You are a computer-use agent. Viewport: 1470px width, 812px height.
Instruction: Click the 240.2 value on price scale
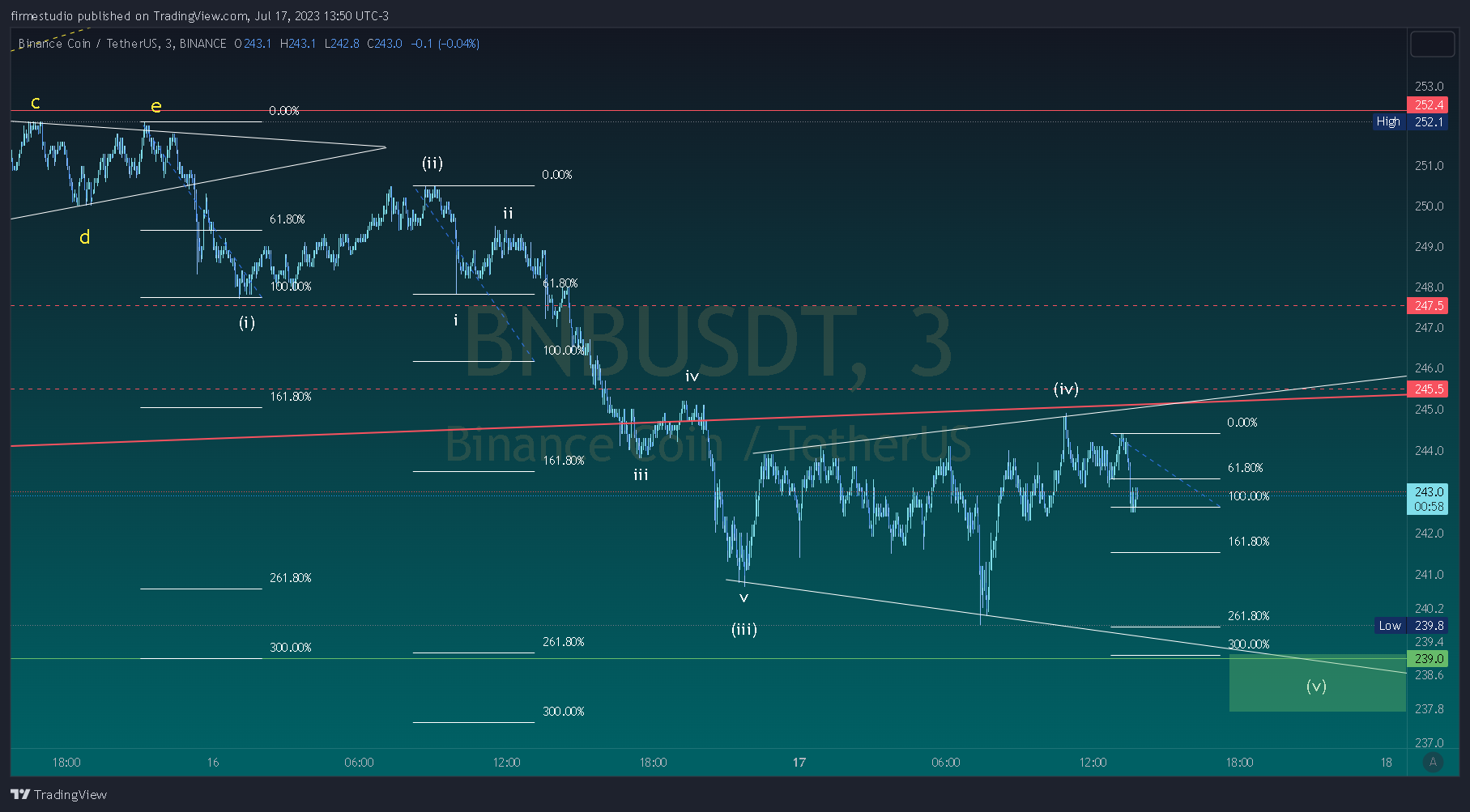(x=1429, y=609)
